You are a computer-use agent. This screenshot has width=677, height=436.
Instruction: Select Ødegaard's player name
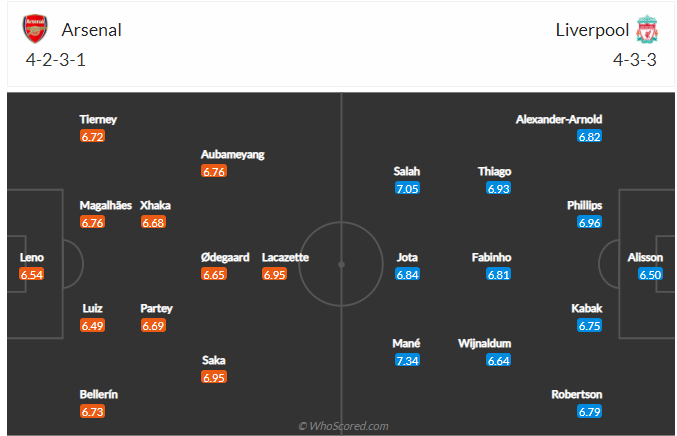point(225,257)
